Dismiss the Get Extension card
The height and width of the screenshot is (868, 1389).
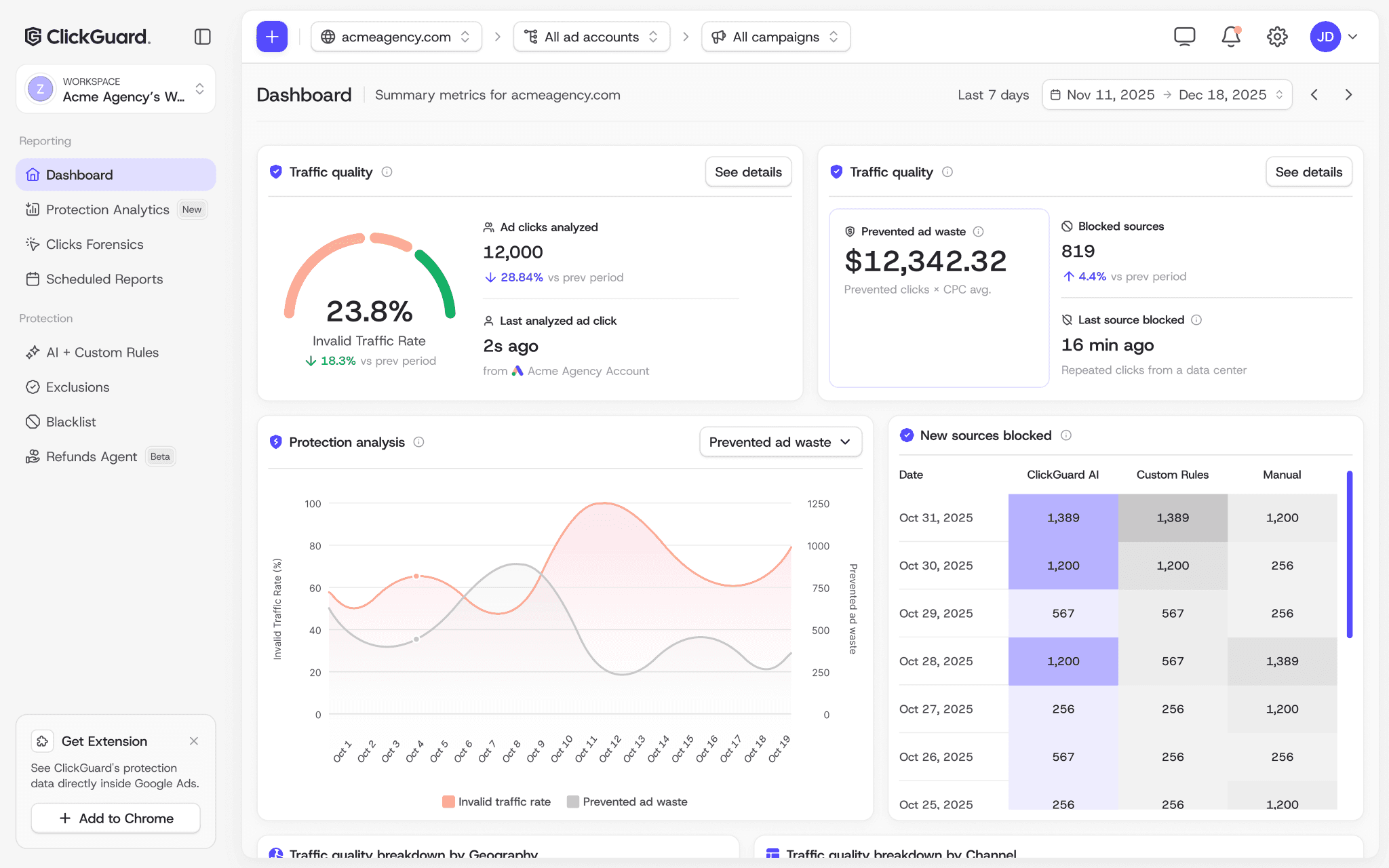click(x=194, y=741)
